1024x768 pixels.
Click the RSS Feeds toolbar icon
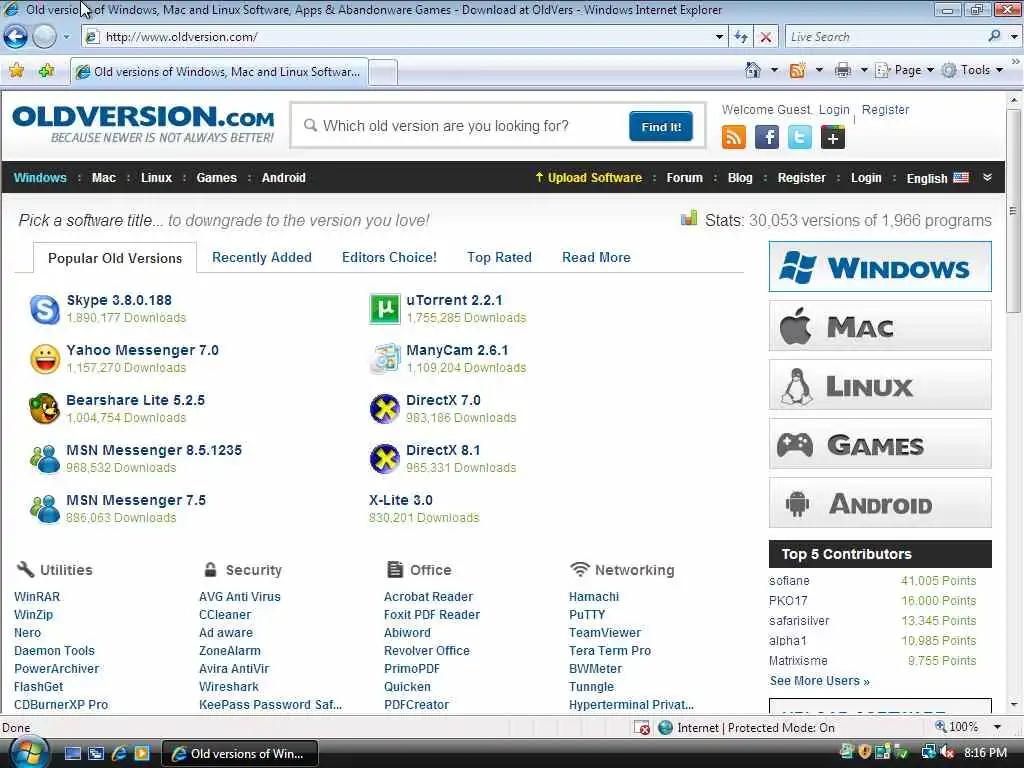(x=797, y=70)
